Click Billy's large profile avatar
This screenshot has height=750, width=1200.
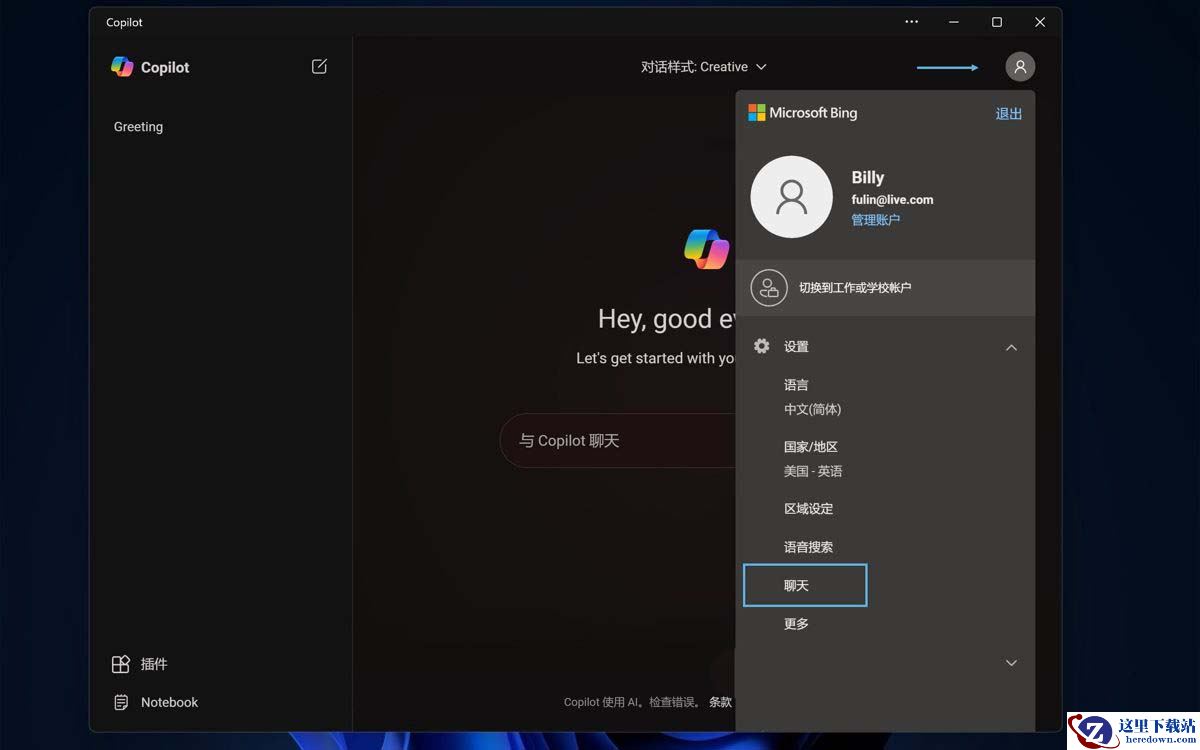click(x=791, y=197)
